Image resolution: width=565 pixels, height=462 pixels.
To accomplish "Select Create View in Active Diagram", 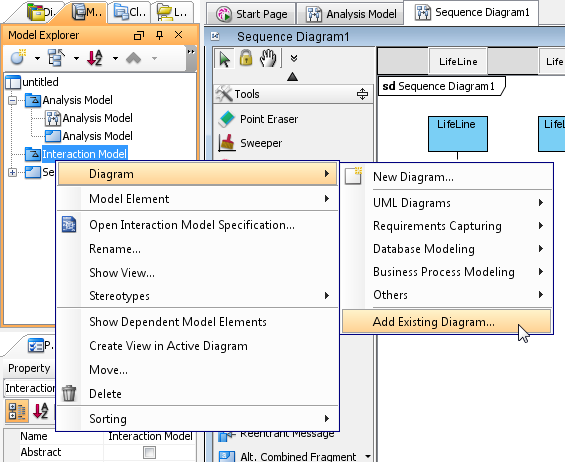I will [x=197, y=346].
